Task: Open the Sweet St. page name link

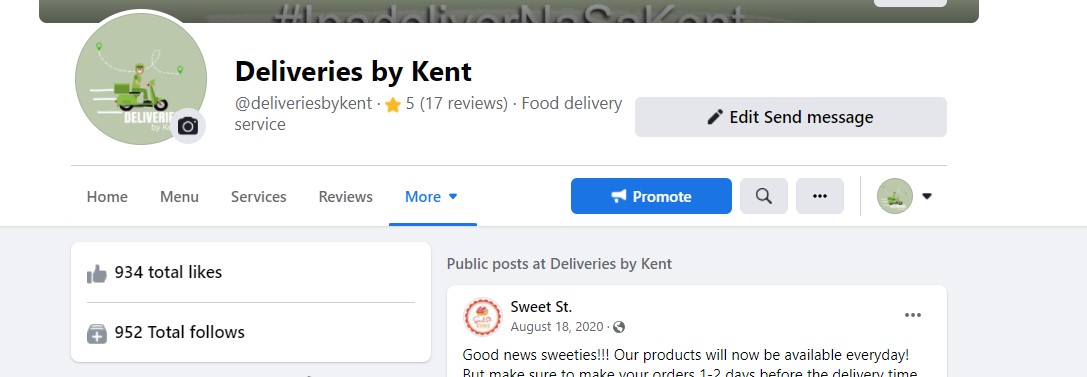Action: tap(541, 306)
